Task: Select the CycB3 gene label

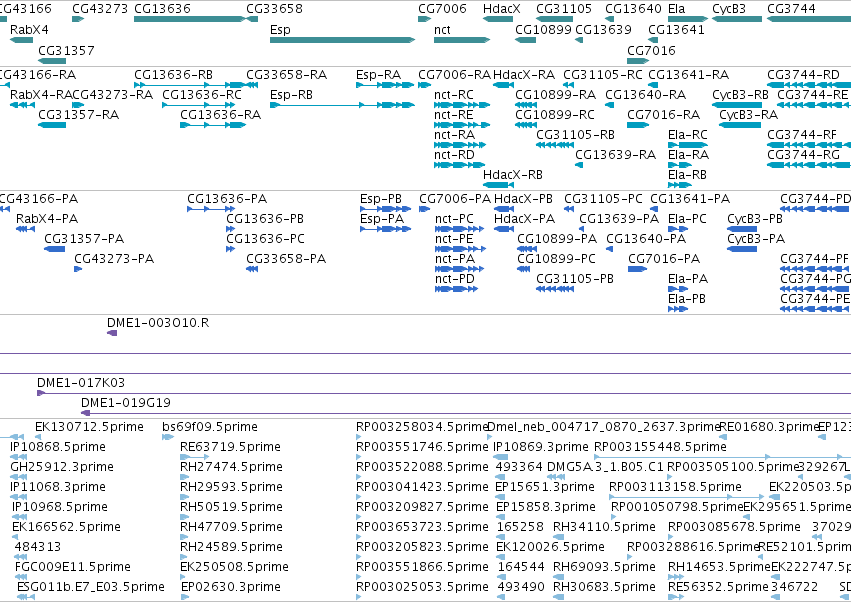Action: coord(729,9)
